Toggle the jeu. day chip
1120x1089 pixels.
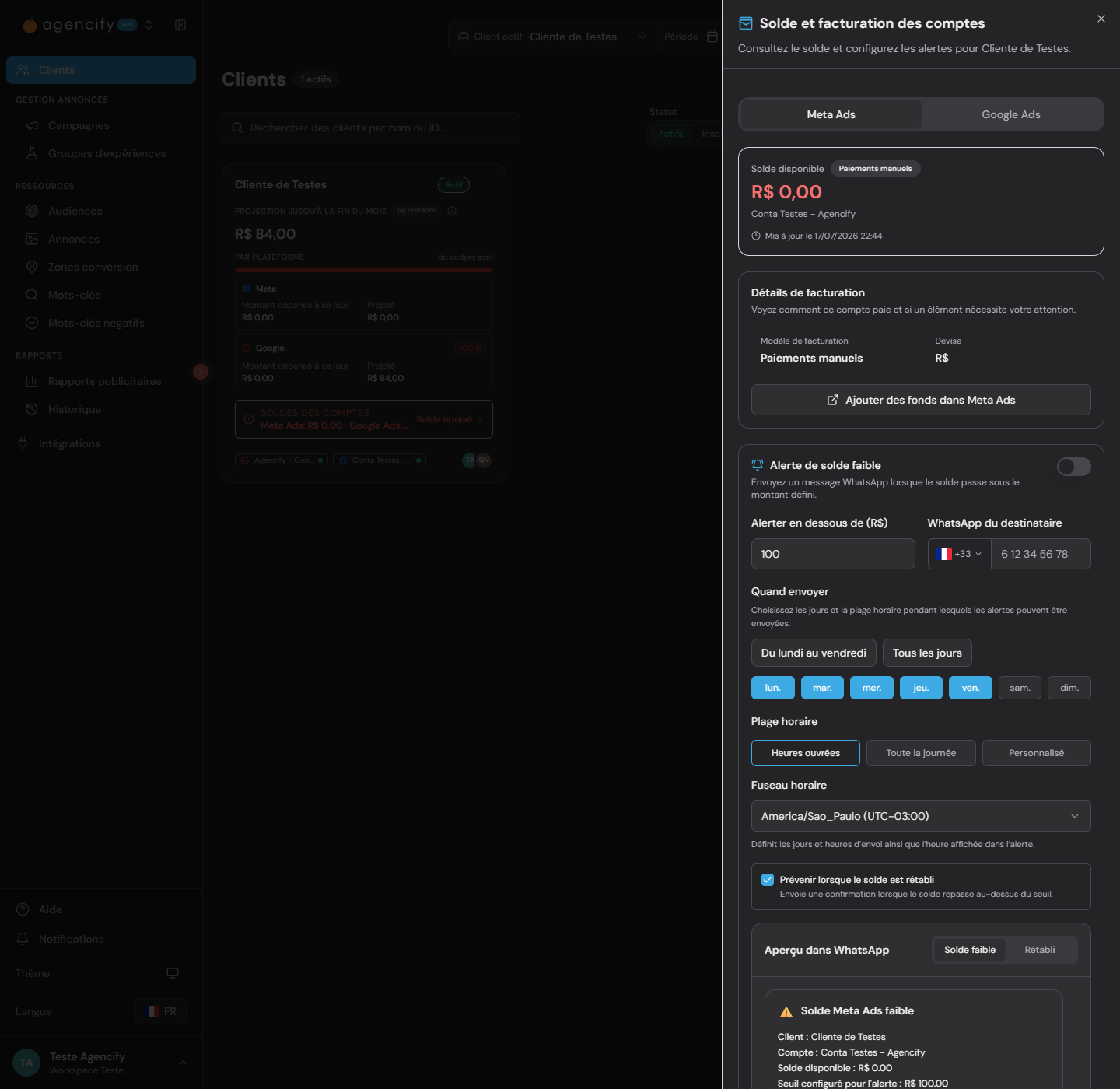(921, 688)
